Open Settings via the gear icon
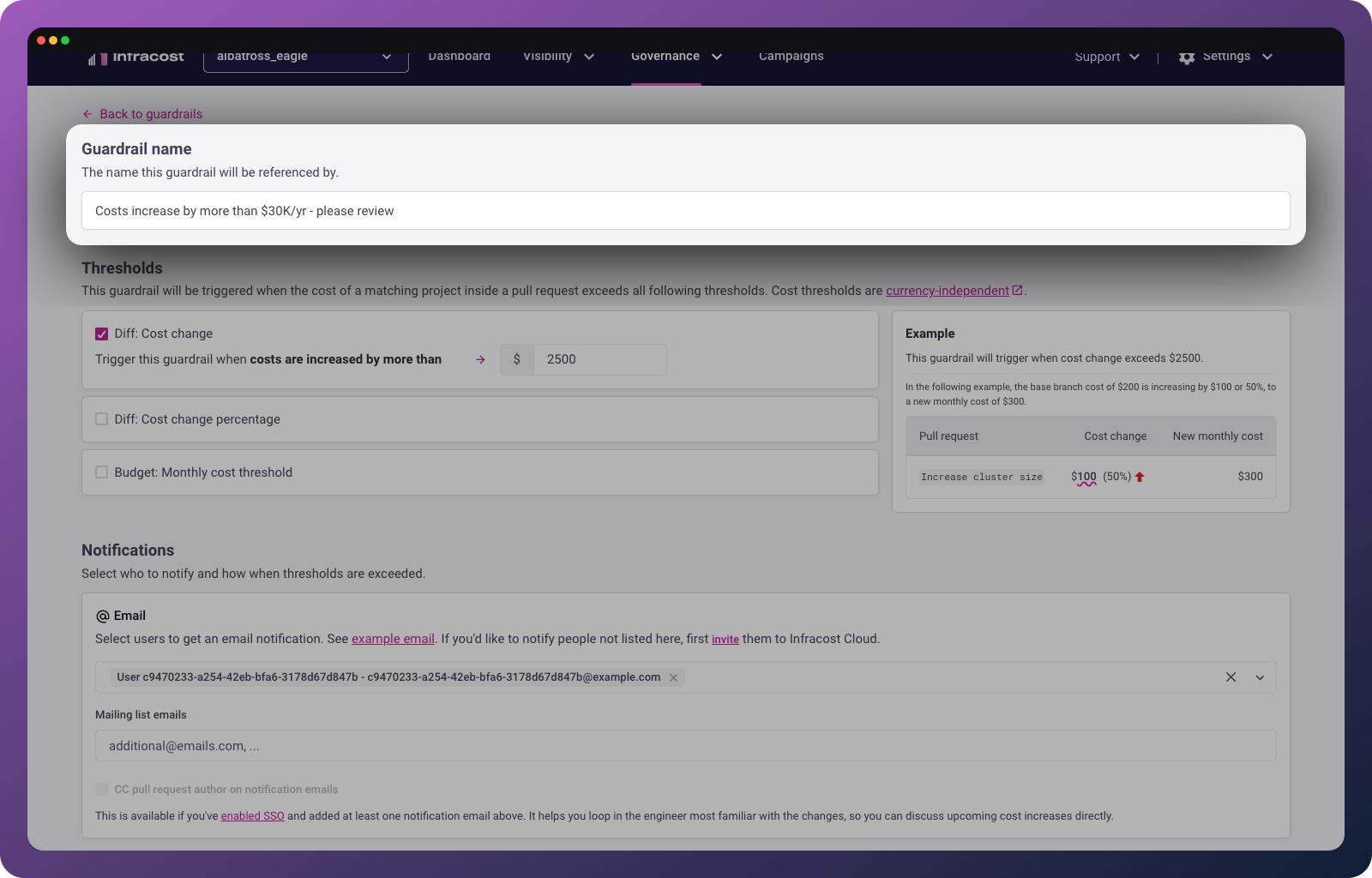1372x878 pixels. coord(1187,57)
